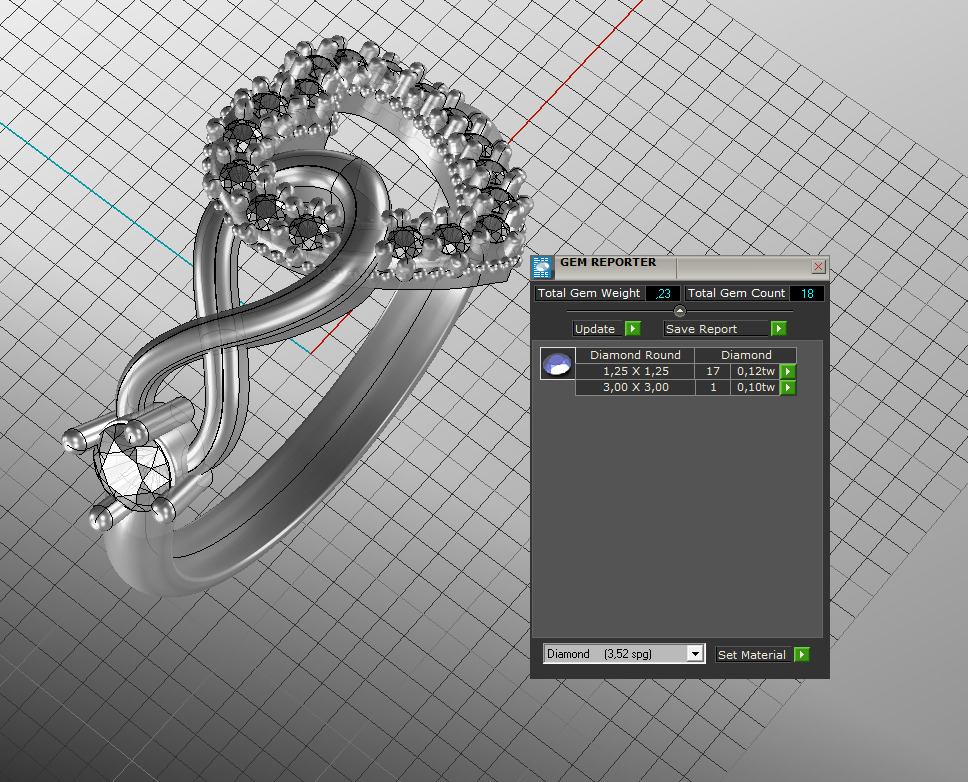
Task: Open the Diamond (3,52 spg) material dropdown
Action: (x=695, y=653)
